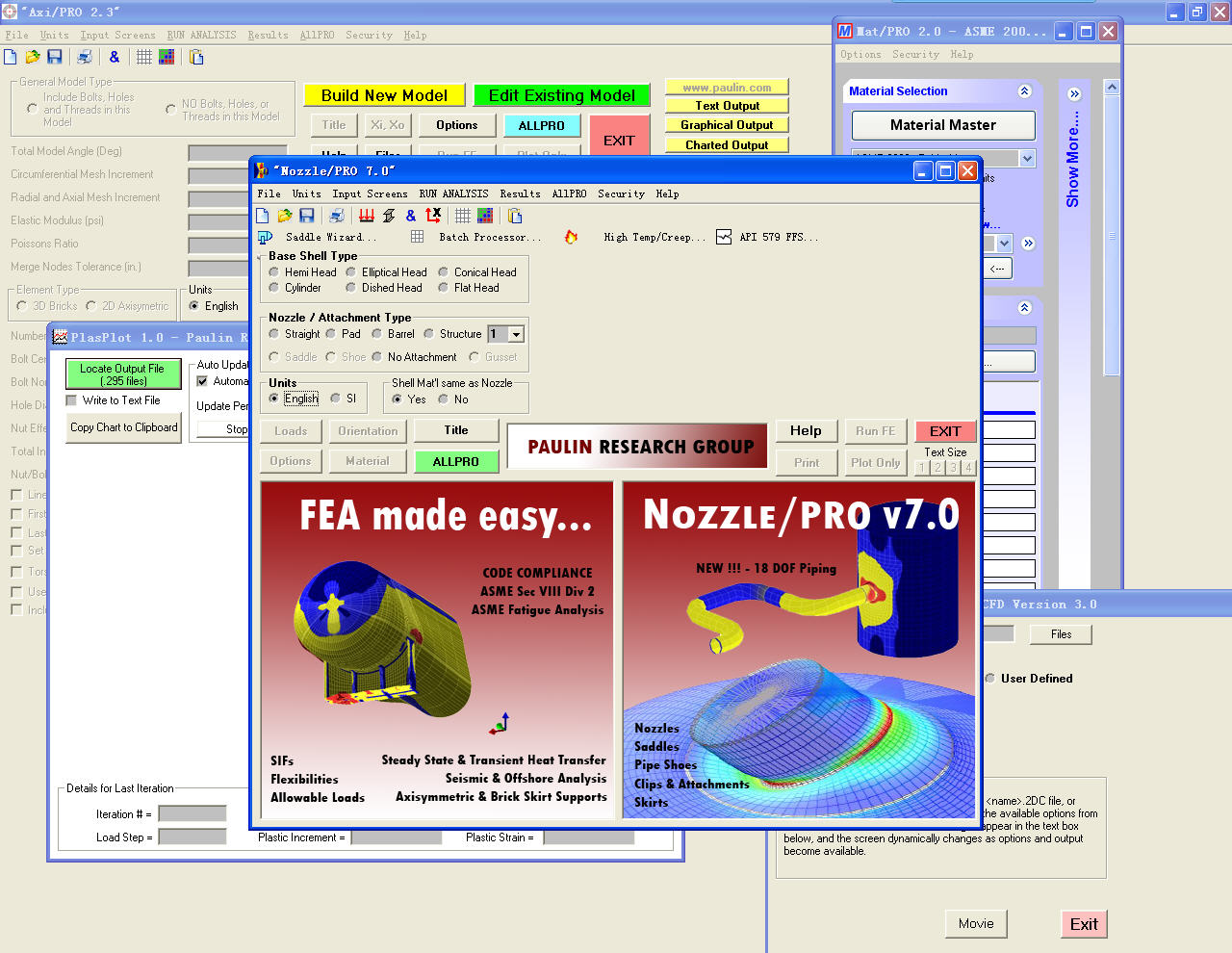Click the new file icon in Axi/PRO toolbar
This screenshot has height=953, width=1232.
(11, 57)
